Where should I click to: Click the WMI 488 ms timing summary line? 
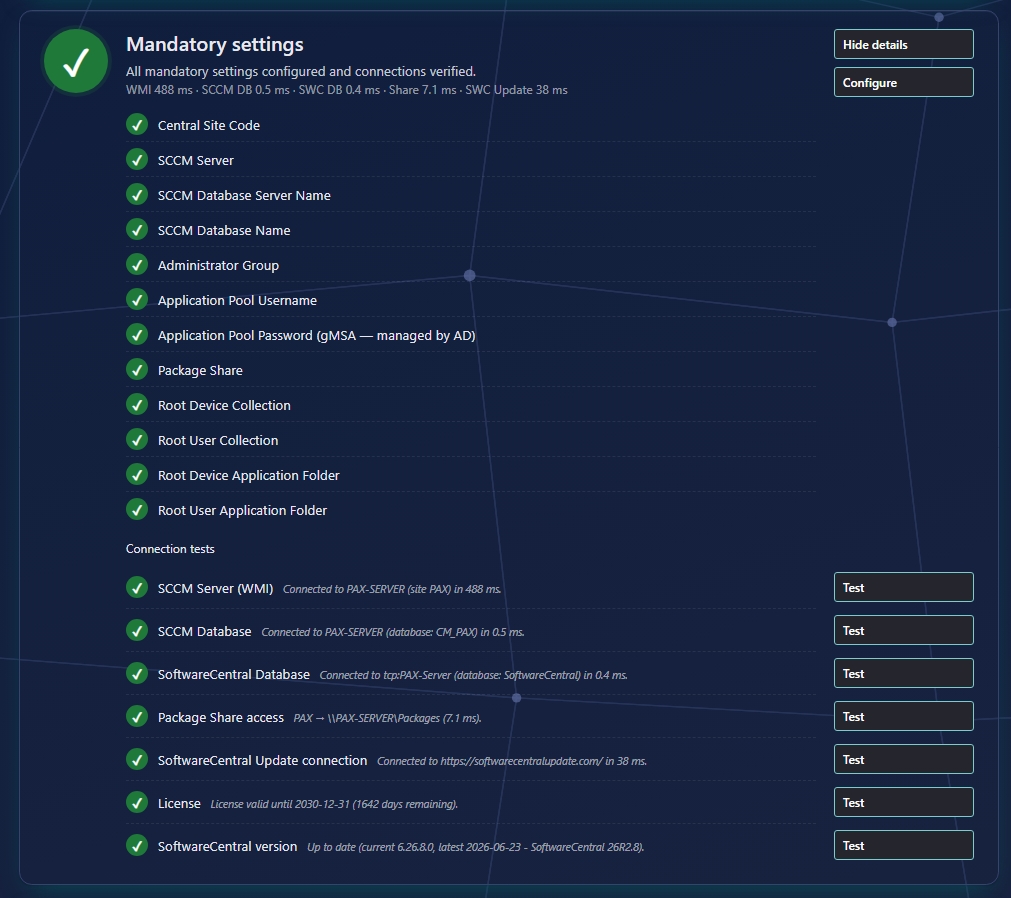click(x=346, y=90)
